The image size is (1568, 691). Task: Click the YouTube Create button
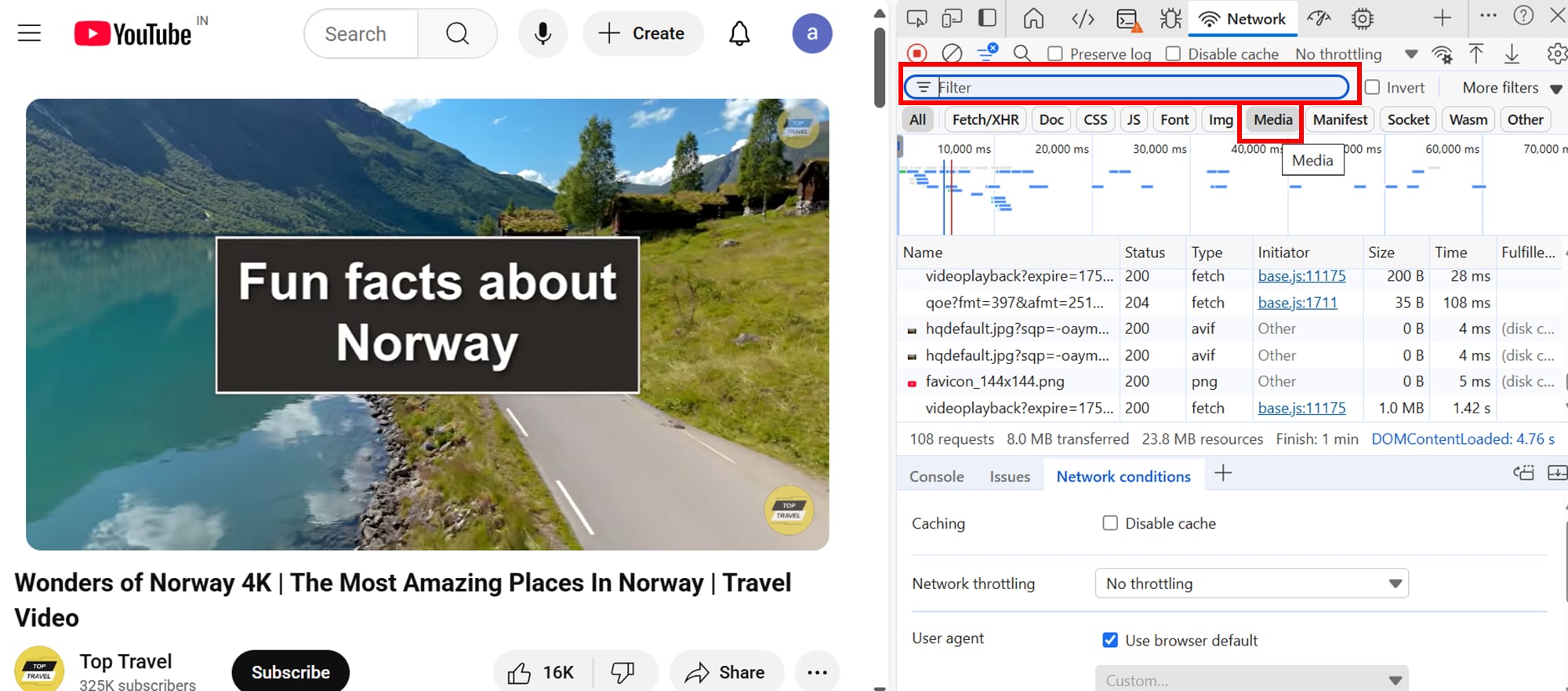[643, 34]
